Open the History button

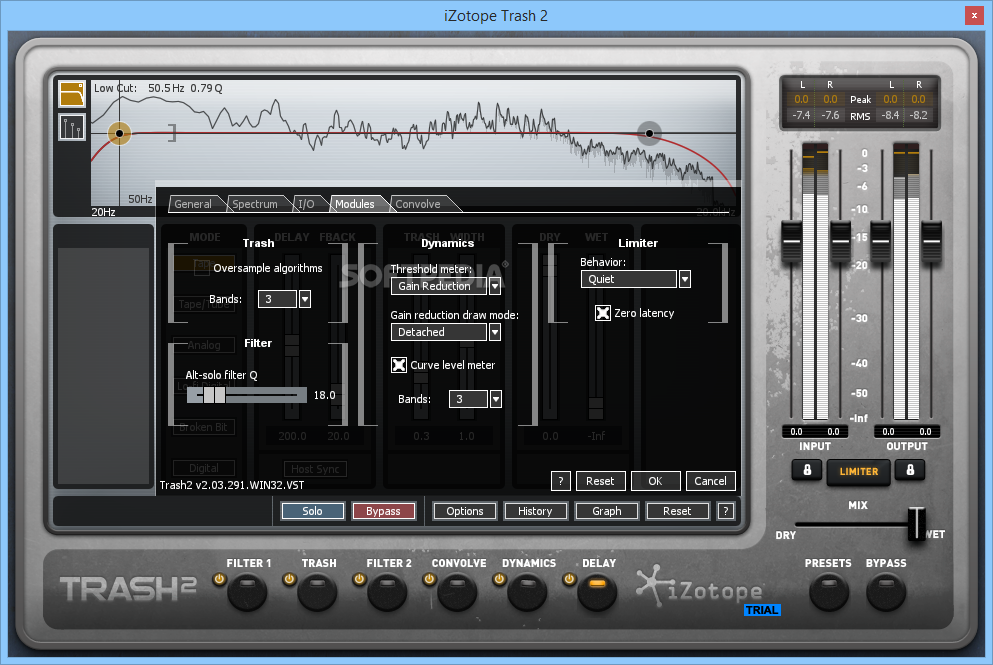tap(535, 511)
